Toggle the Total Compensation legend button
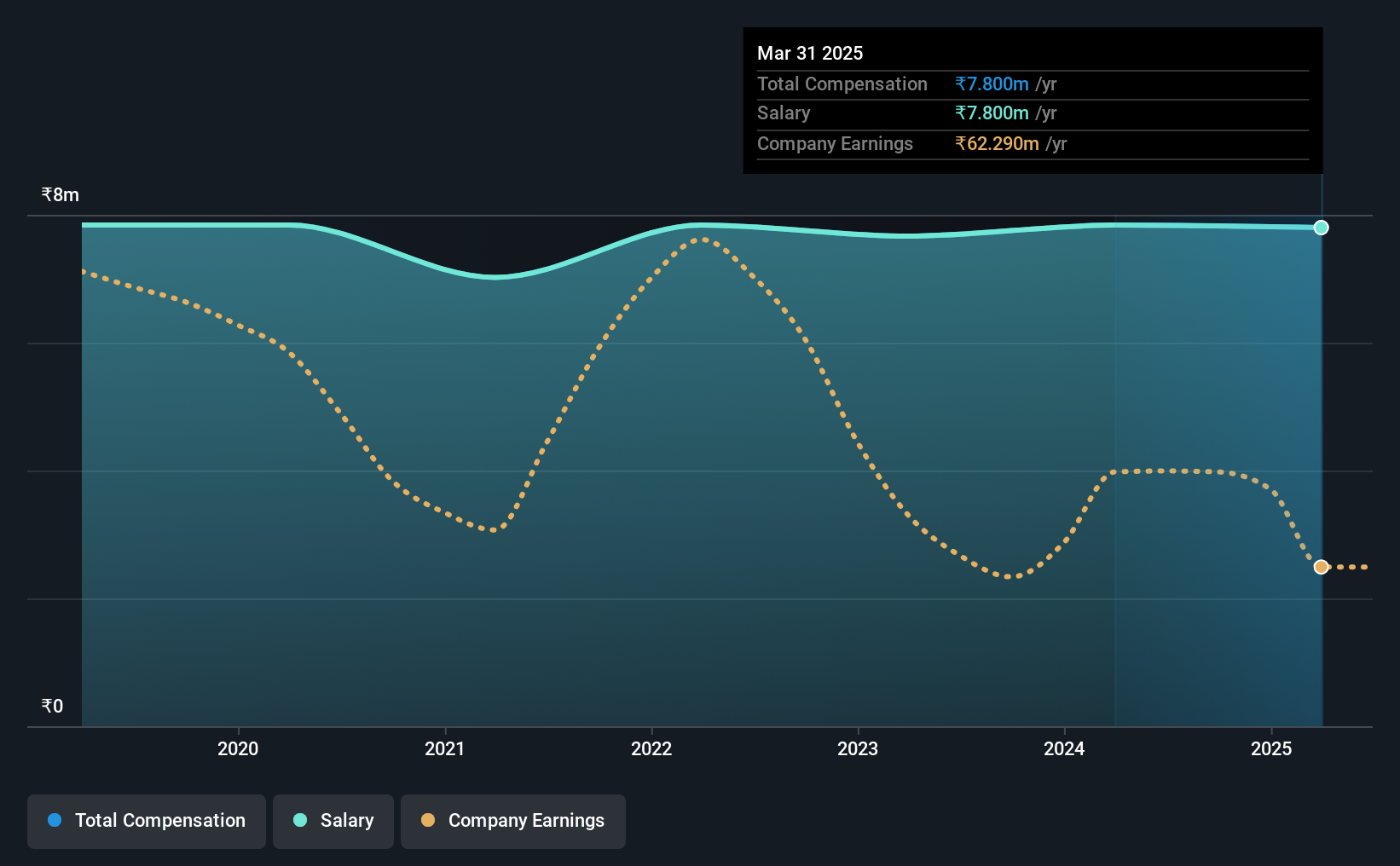 click(x=147, y=821)
